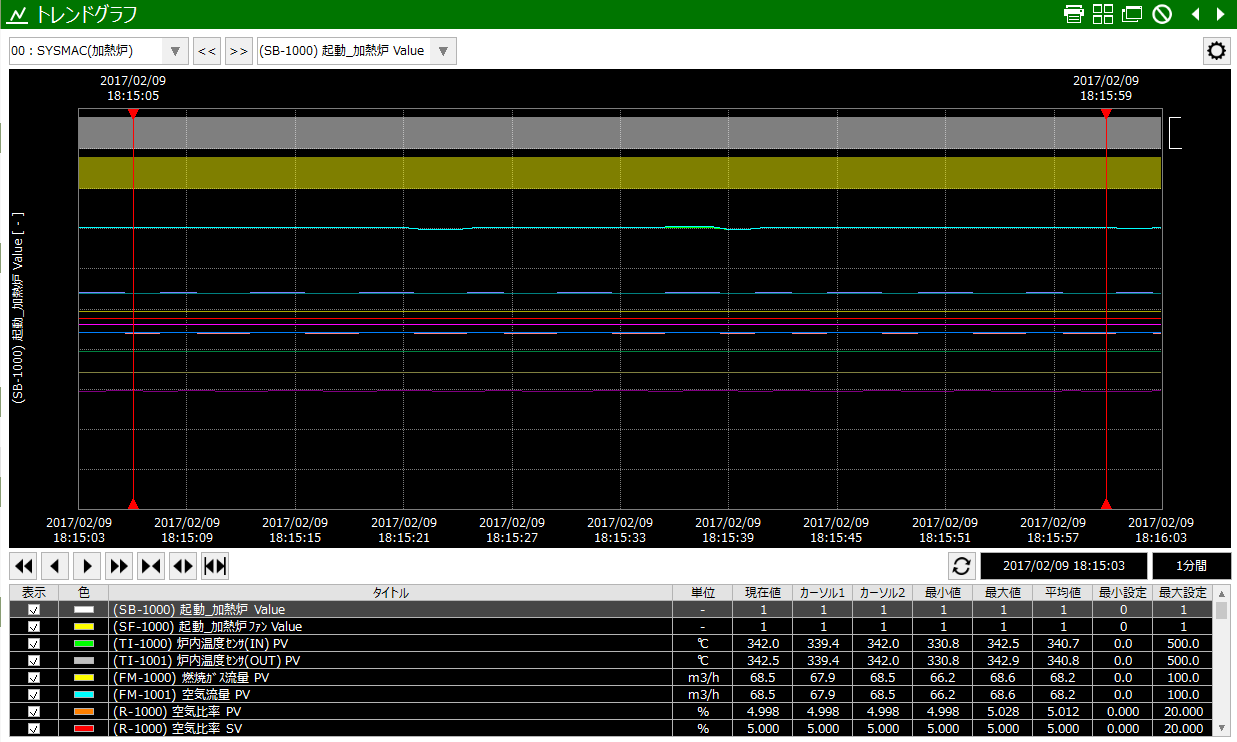Click the double-left rewind arrow button
Image resolution: width=1237 pixels, height=742 pixels.
pos(24,566)
